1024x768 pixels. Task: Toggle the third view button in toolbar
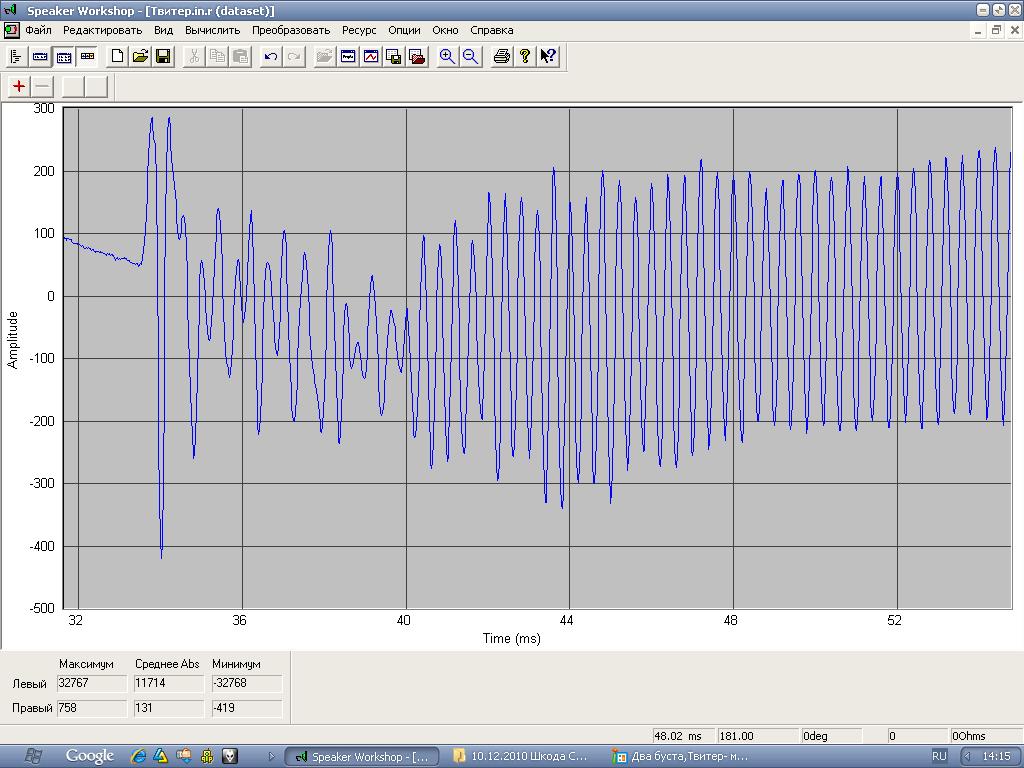(x=64, y=57)
